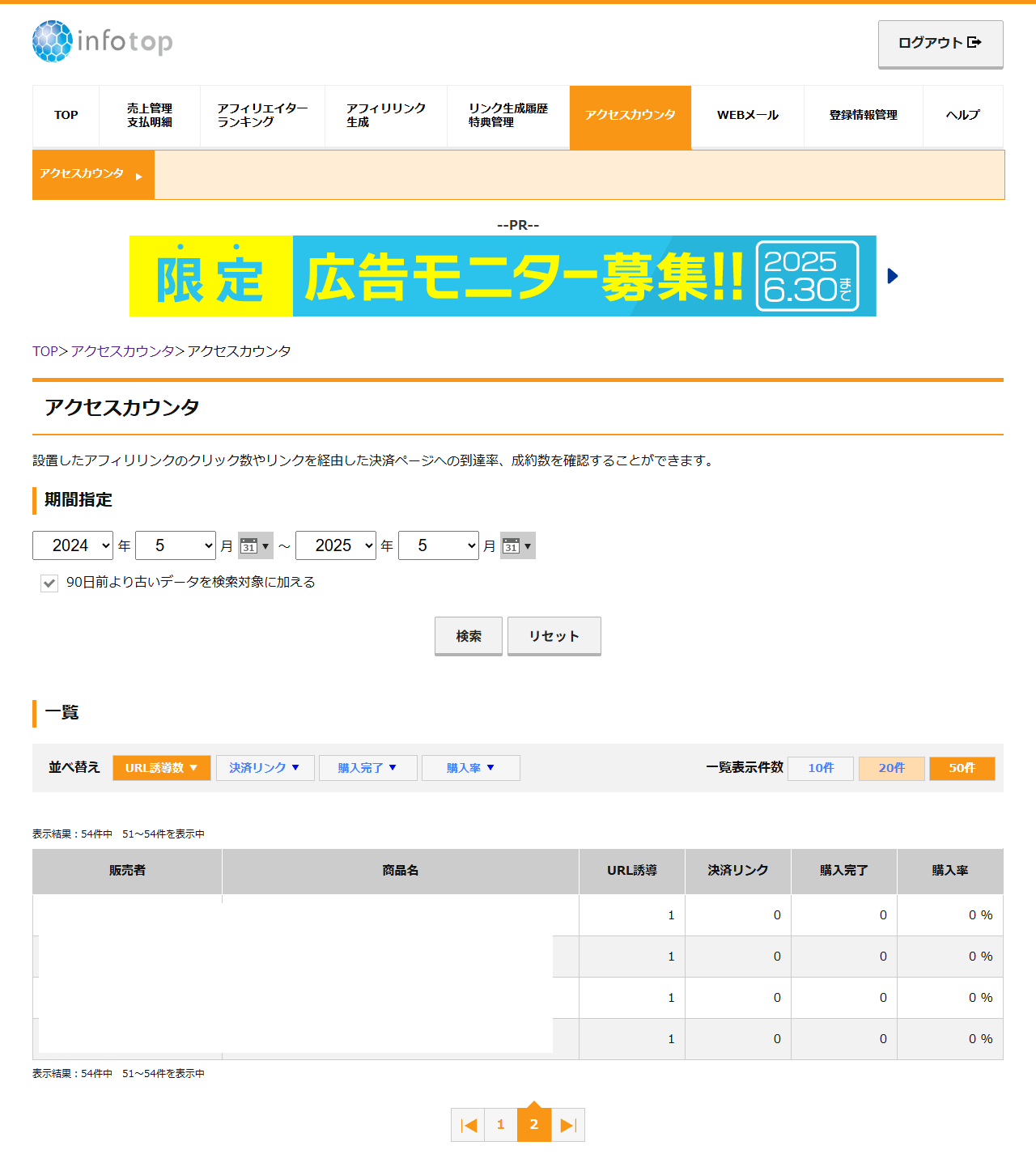This screenshot has width=1036, height=1154.
Task: Open the start month dropdown
Action: coord(176,546)
